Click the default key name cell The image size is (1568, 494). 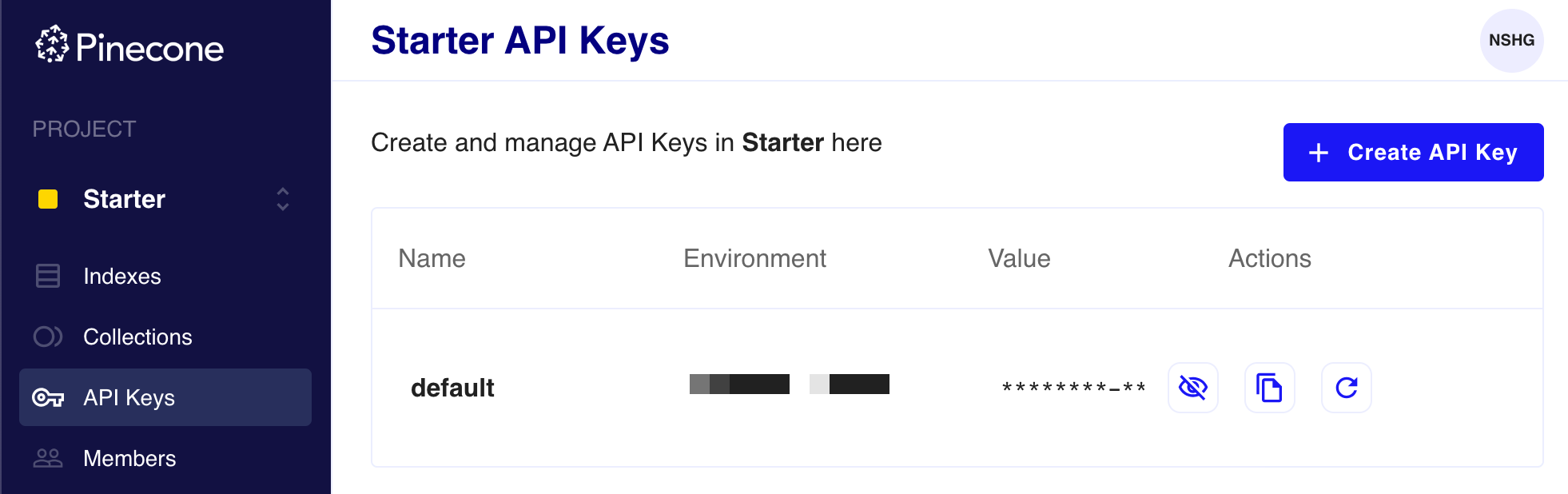(452, 388)
